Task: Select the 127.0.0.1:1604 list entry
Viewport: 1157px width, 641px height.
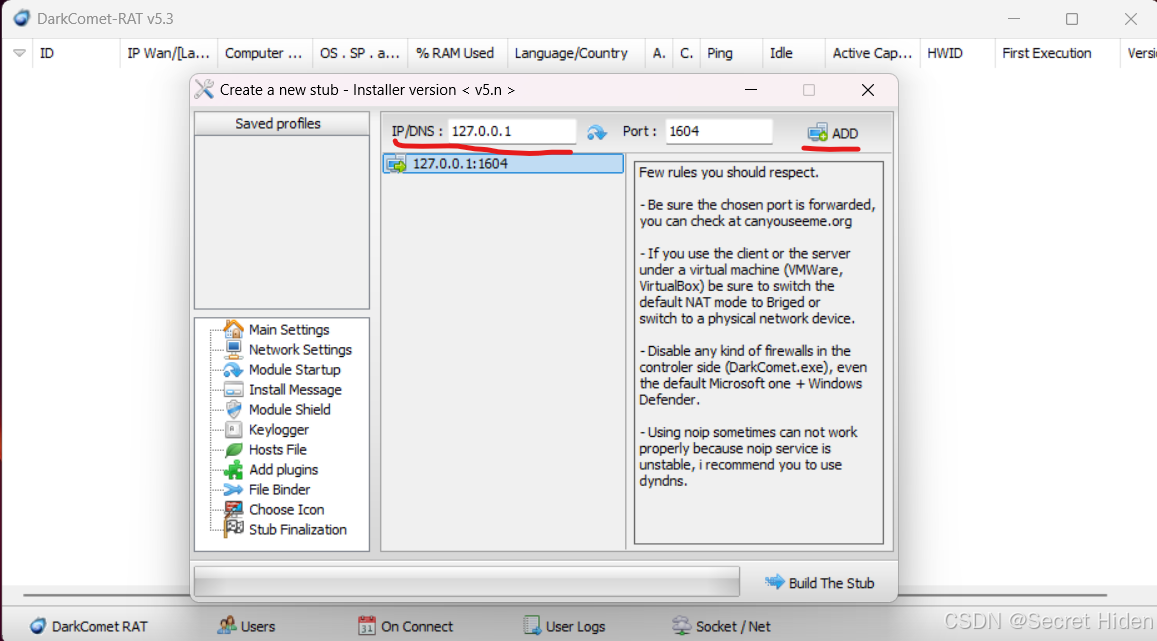Action: click(x=502, y=164)
